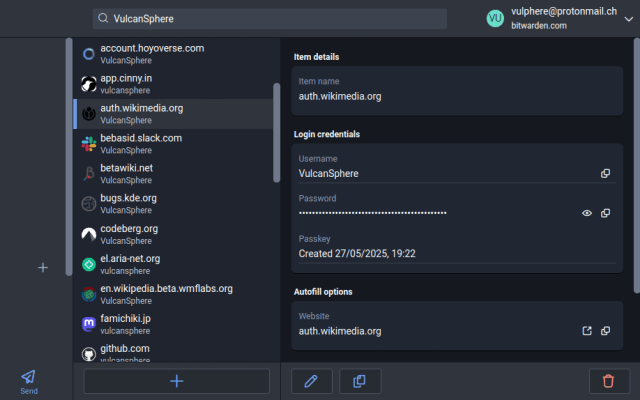Copy the password to clipboard

605,213
